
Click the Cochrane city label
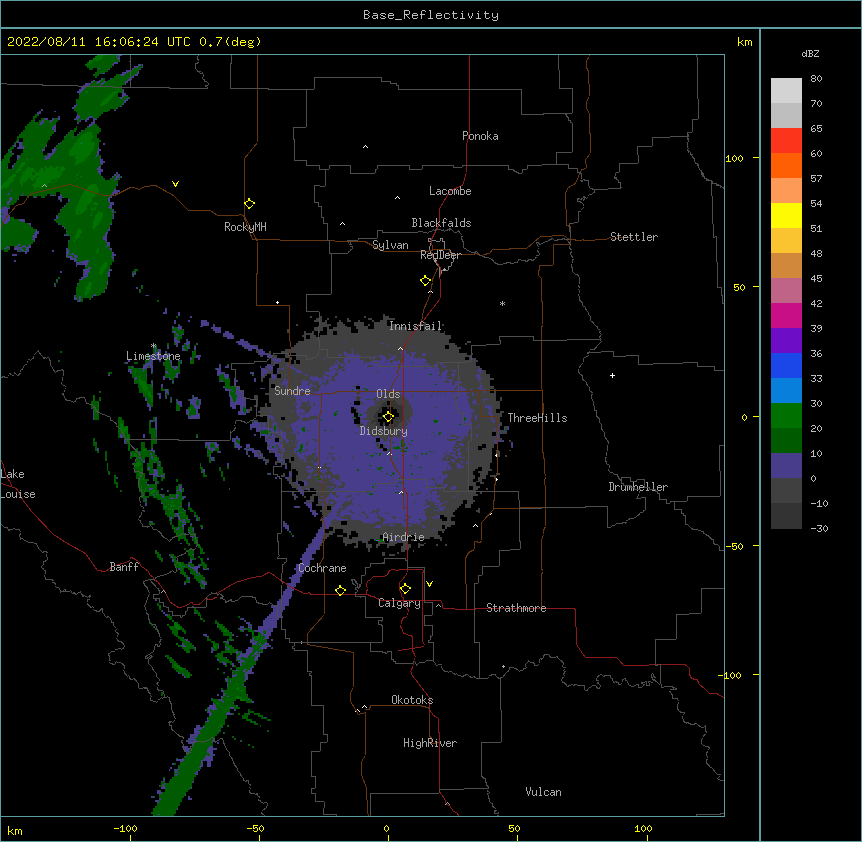322,568
